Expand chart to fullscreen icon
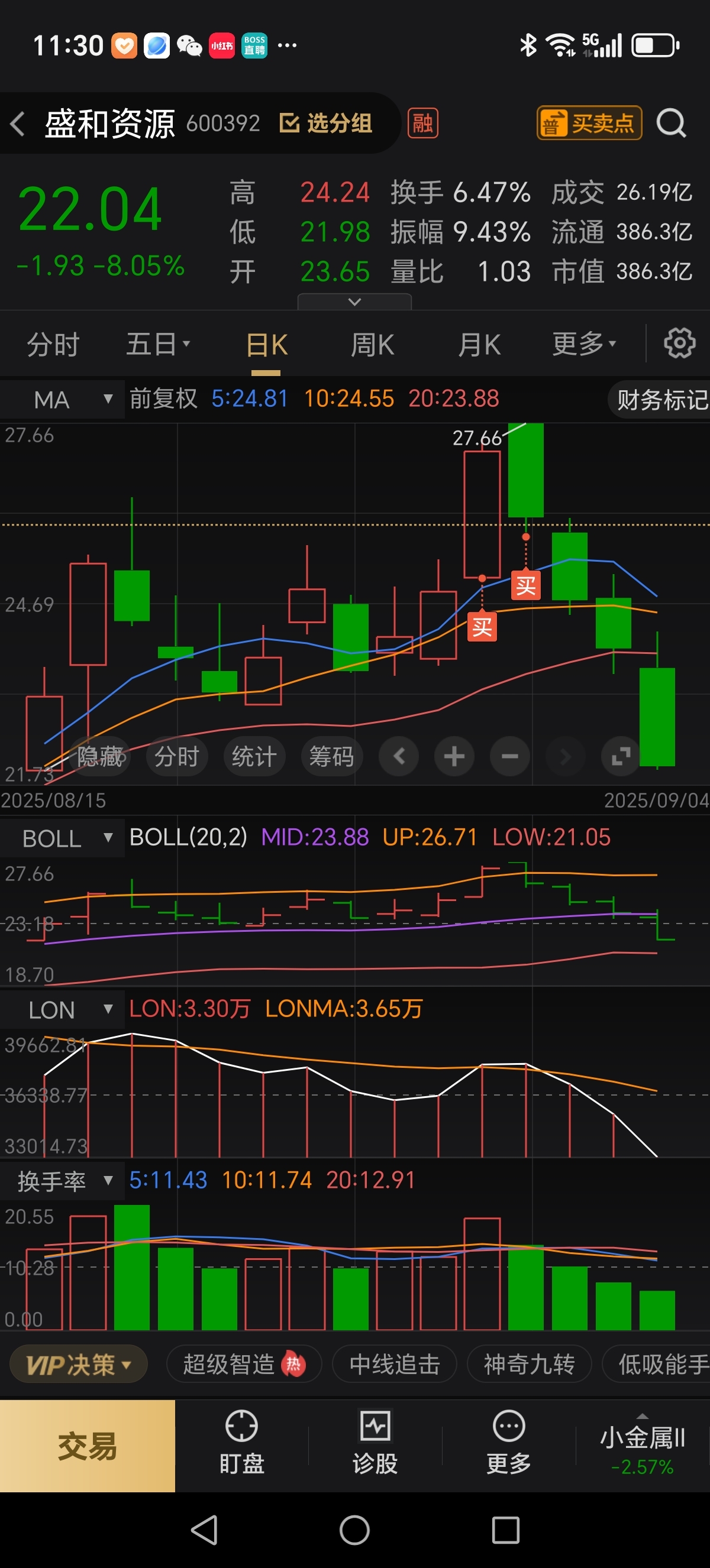The height and width of the screenshot is (1568, 710). point(621,757)
